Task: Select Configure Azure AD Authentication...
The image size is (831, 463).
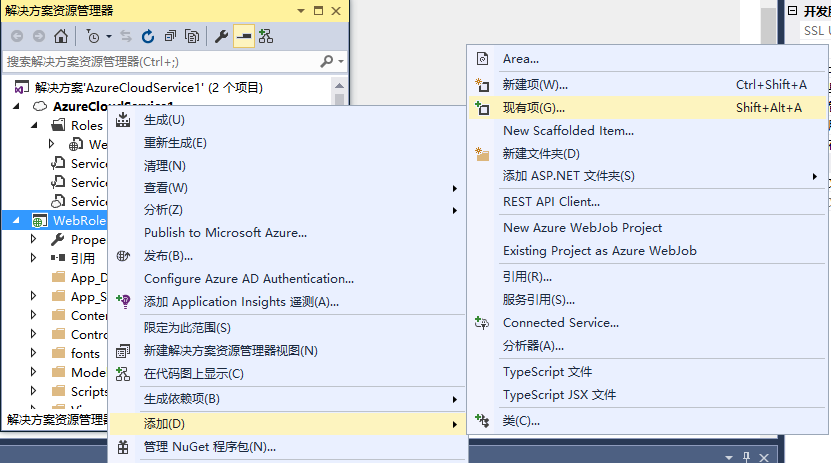Action: point(286,279)
